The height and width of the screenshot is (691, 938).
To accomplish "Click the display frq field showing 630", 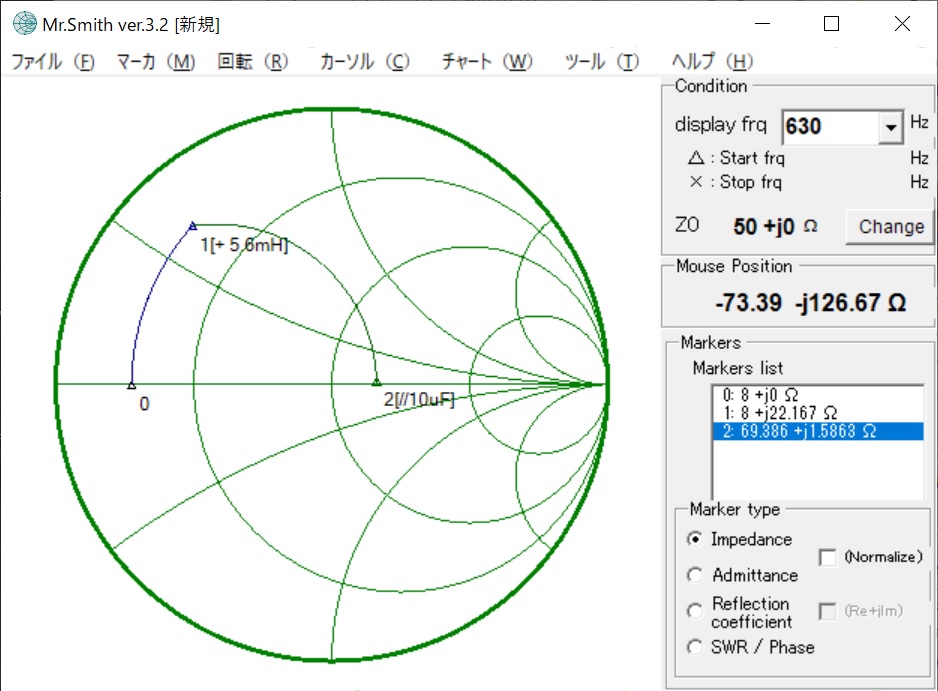I will point(828,127).
